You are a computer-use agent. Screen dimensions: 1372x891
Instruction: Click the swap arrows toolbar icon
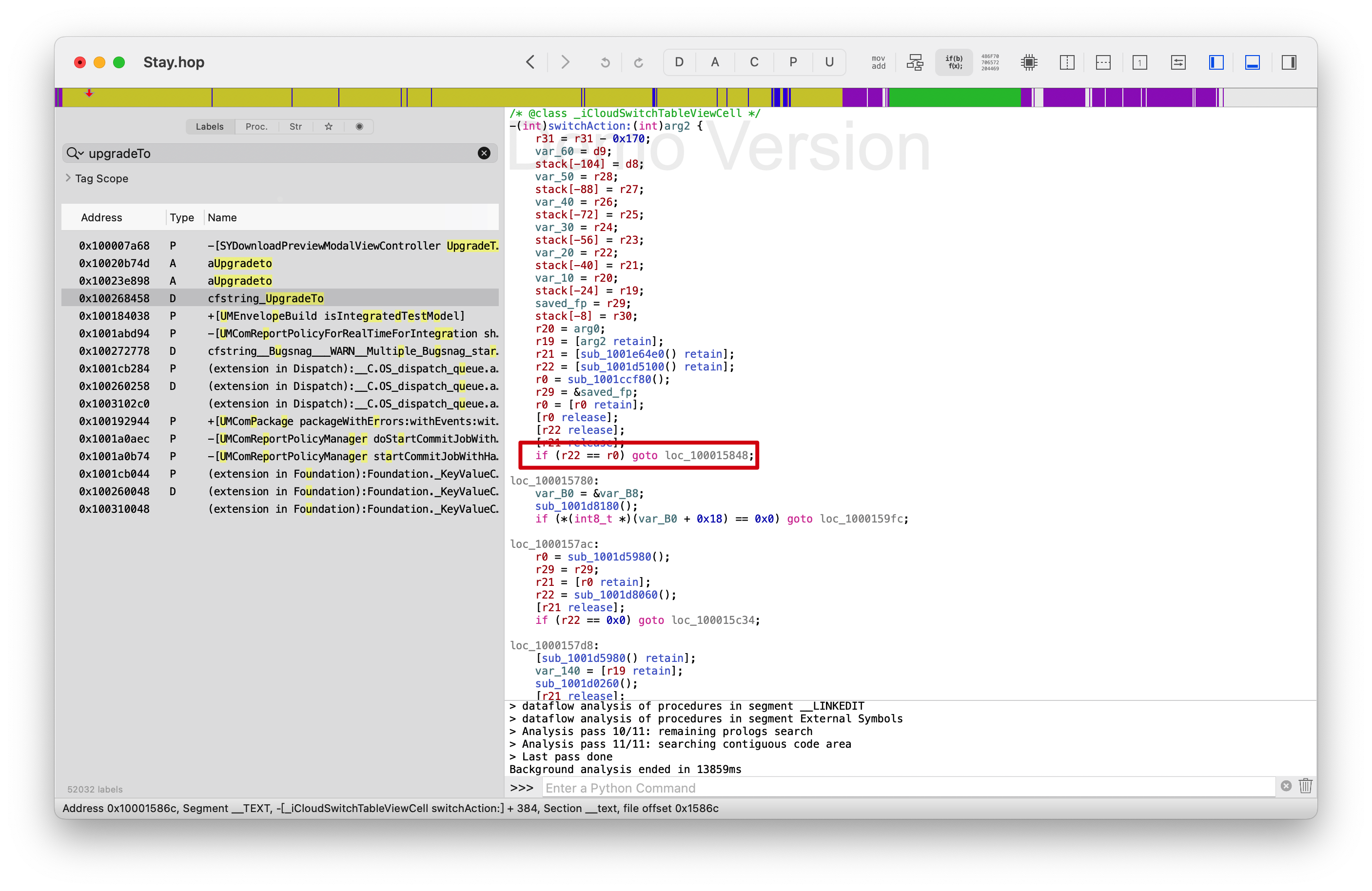1178,62
